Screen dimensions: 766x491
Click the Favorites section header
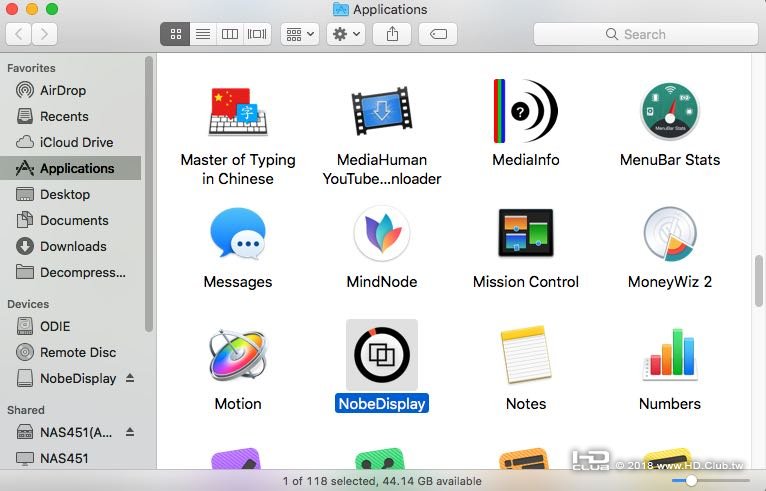click(x=31, y=68)
